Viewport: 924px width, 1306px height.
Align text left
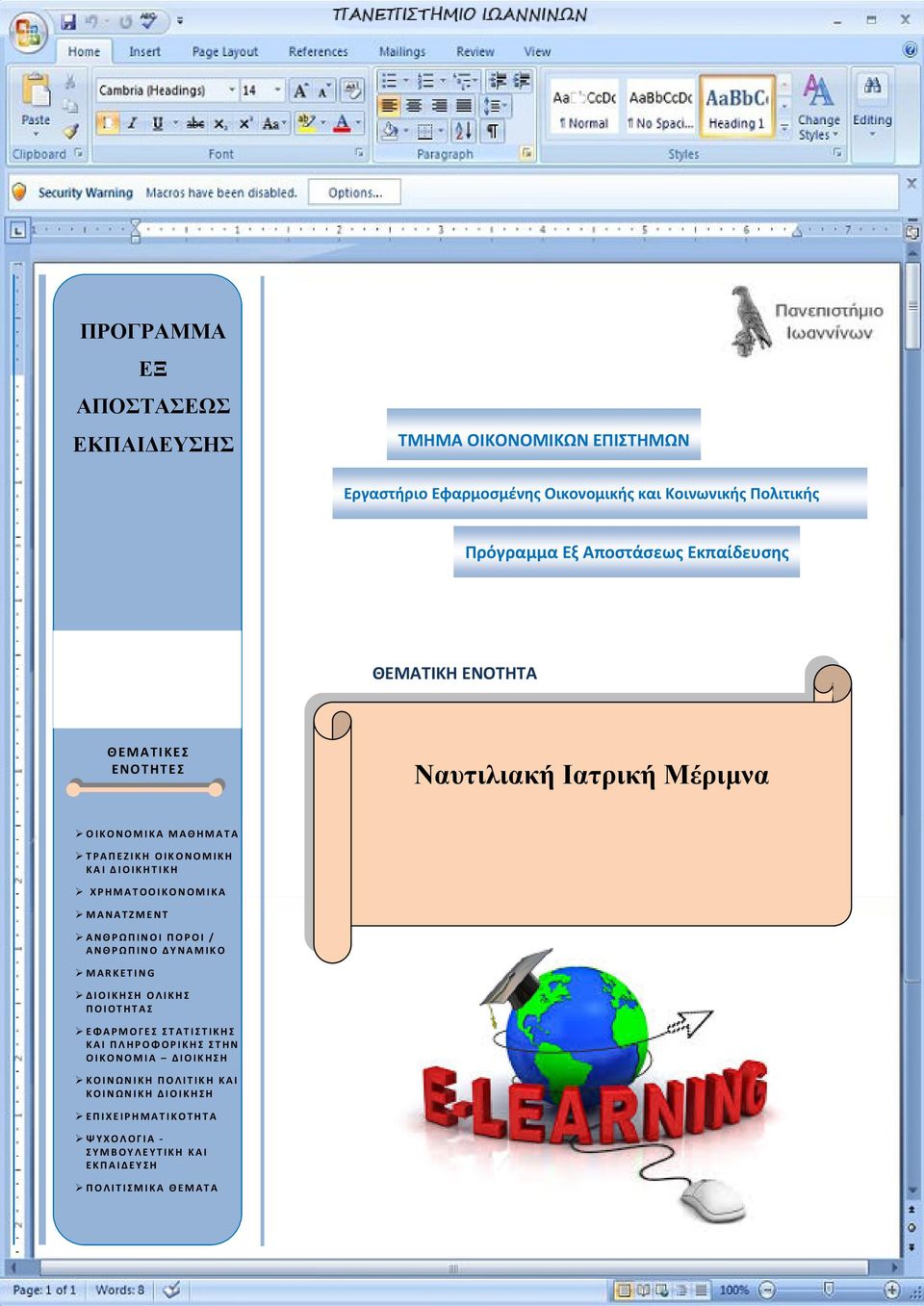[x=389, y=106]
